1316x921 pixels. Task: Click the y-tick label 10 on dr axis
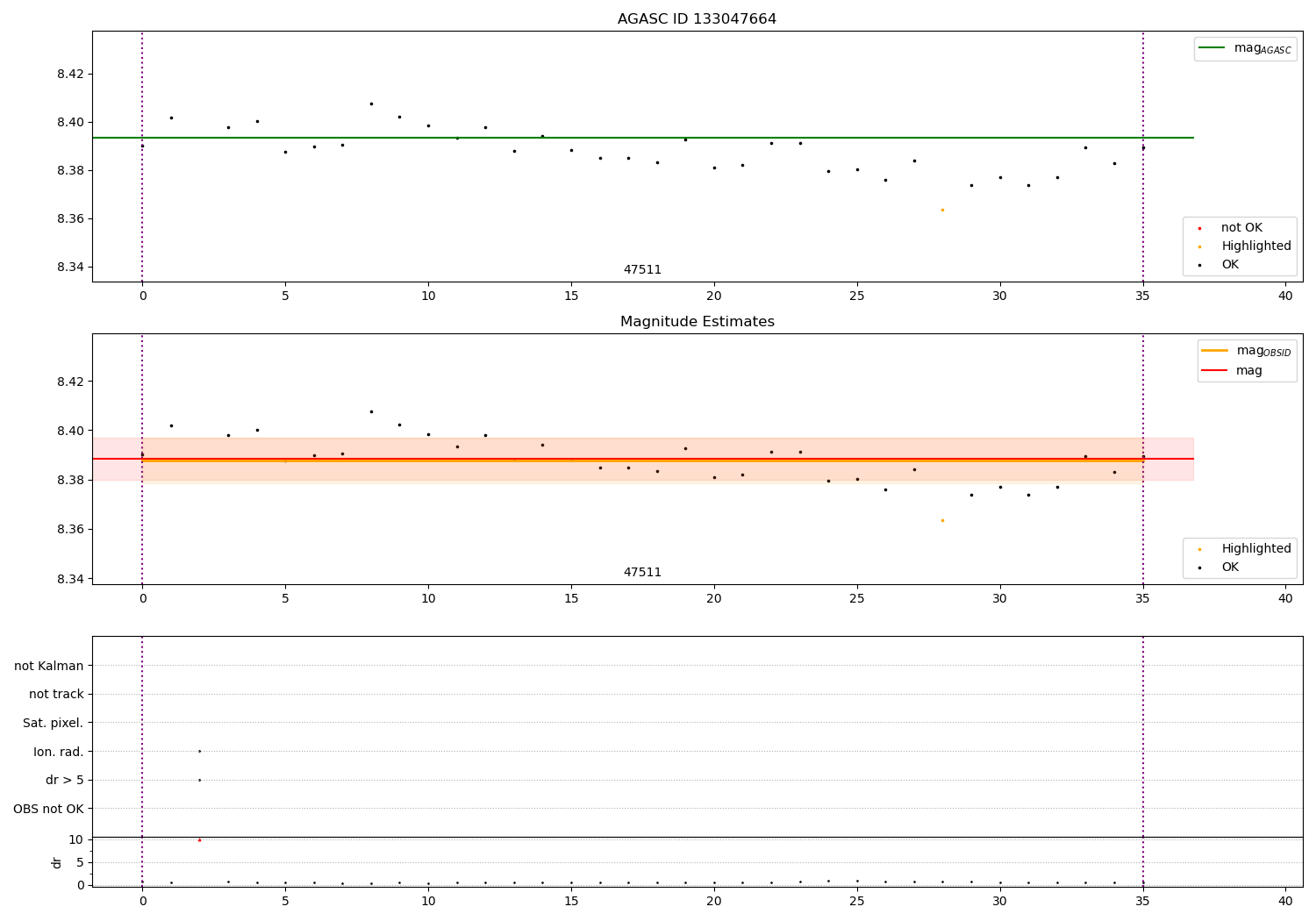pyautogui.click(x=76, y=840)
